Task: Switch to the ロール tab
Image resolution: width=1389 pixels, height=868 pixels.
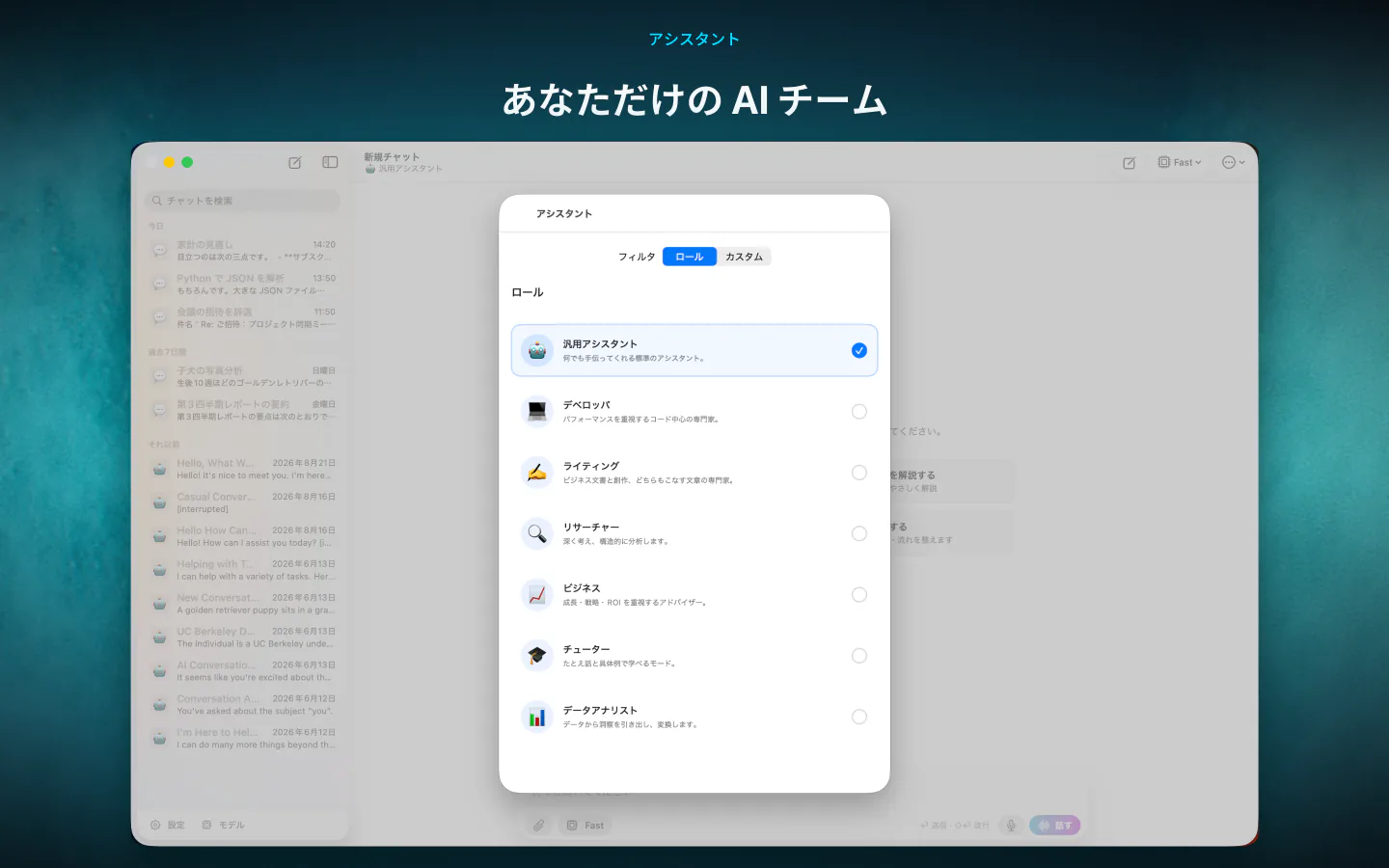Action: click(x=690, y=257)
